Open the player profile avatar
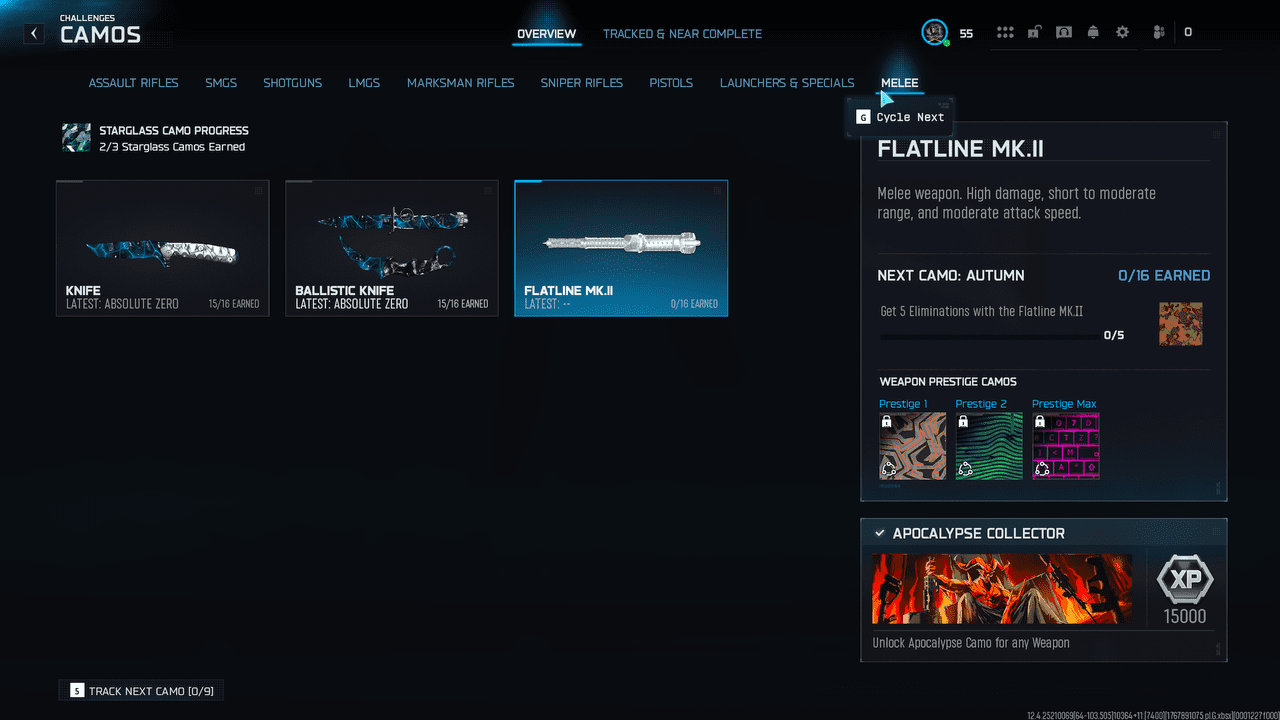The height and width of the screenshot is (720, 1280). [934, 33]
